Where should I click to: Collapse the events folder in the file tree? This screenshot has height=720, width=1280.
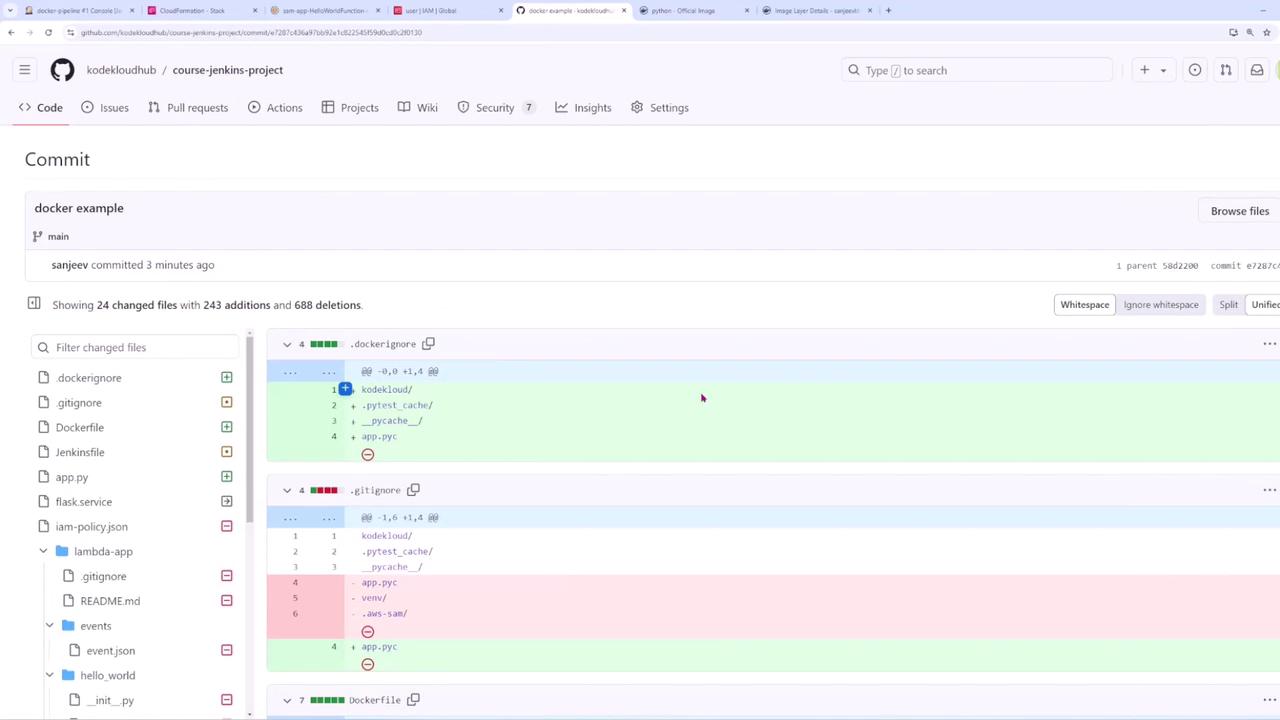49,626
